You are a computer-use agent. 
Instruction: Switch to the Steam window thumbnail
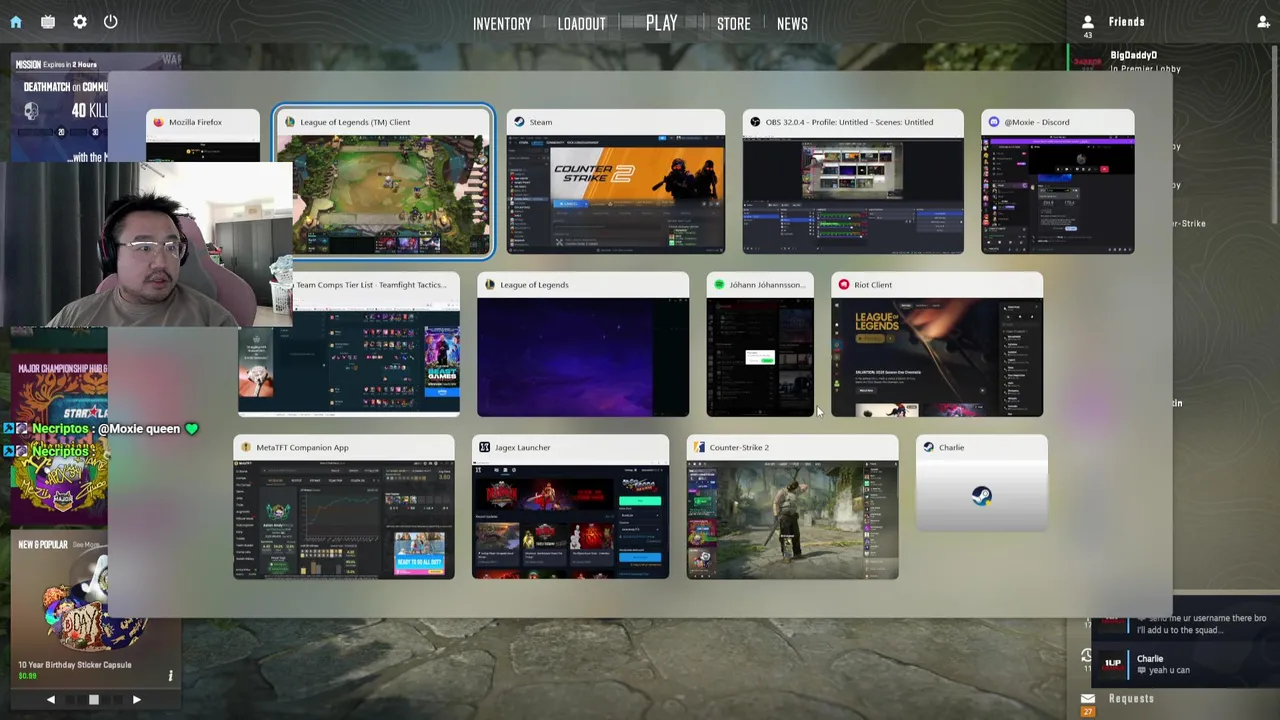tap(616, 182)
